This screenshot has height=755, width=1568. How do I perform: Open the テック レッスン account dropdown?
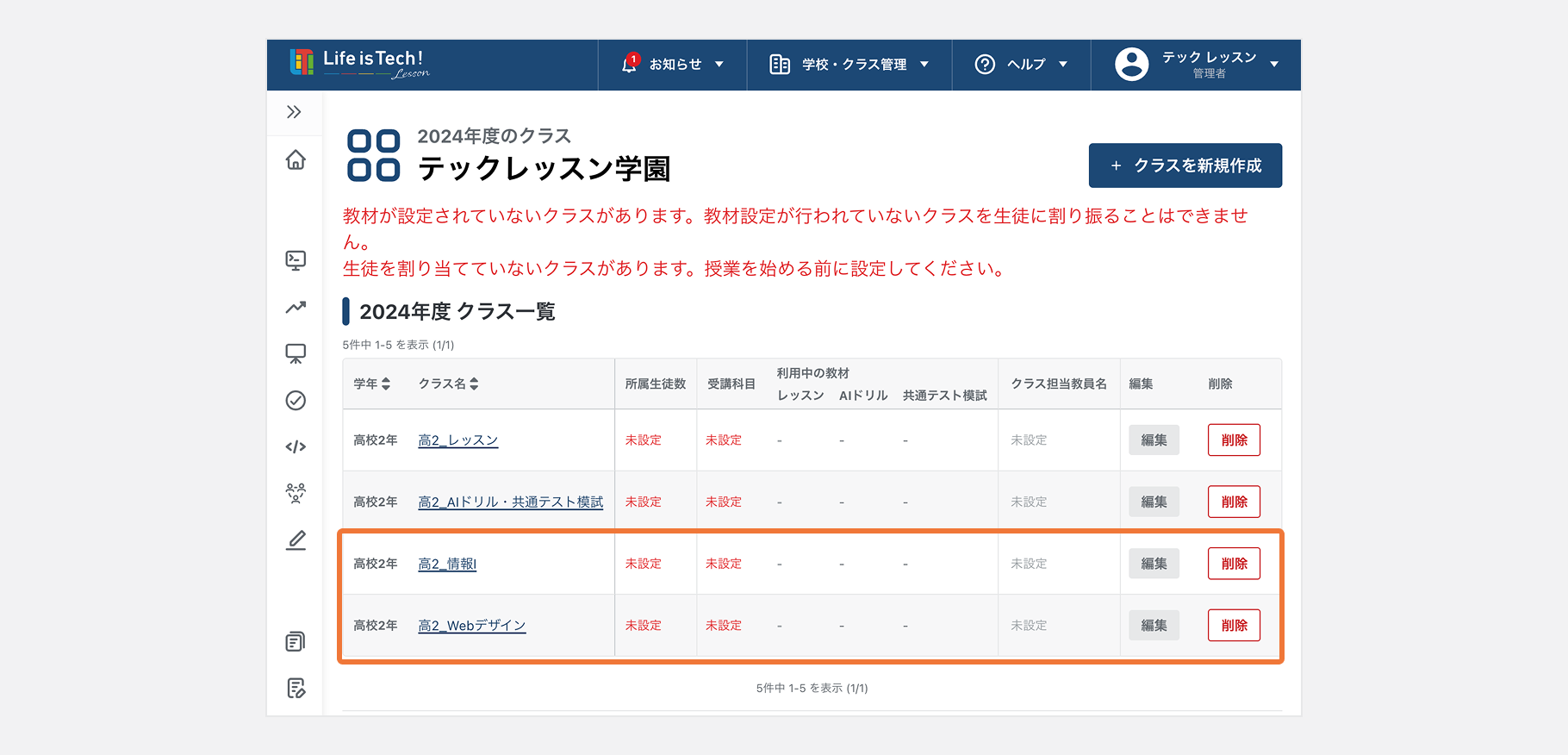[x=1196, y=65]
